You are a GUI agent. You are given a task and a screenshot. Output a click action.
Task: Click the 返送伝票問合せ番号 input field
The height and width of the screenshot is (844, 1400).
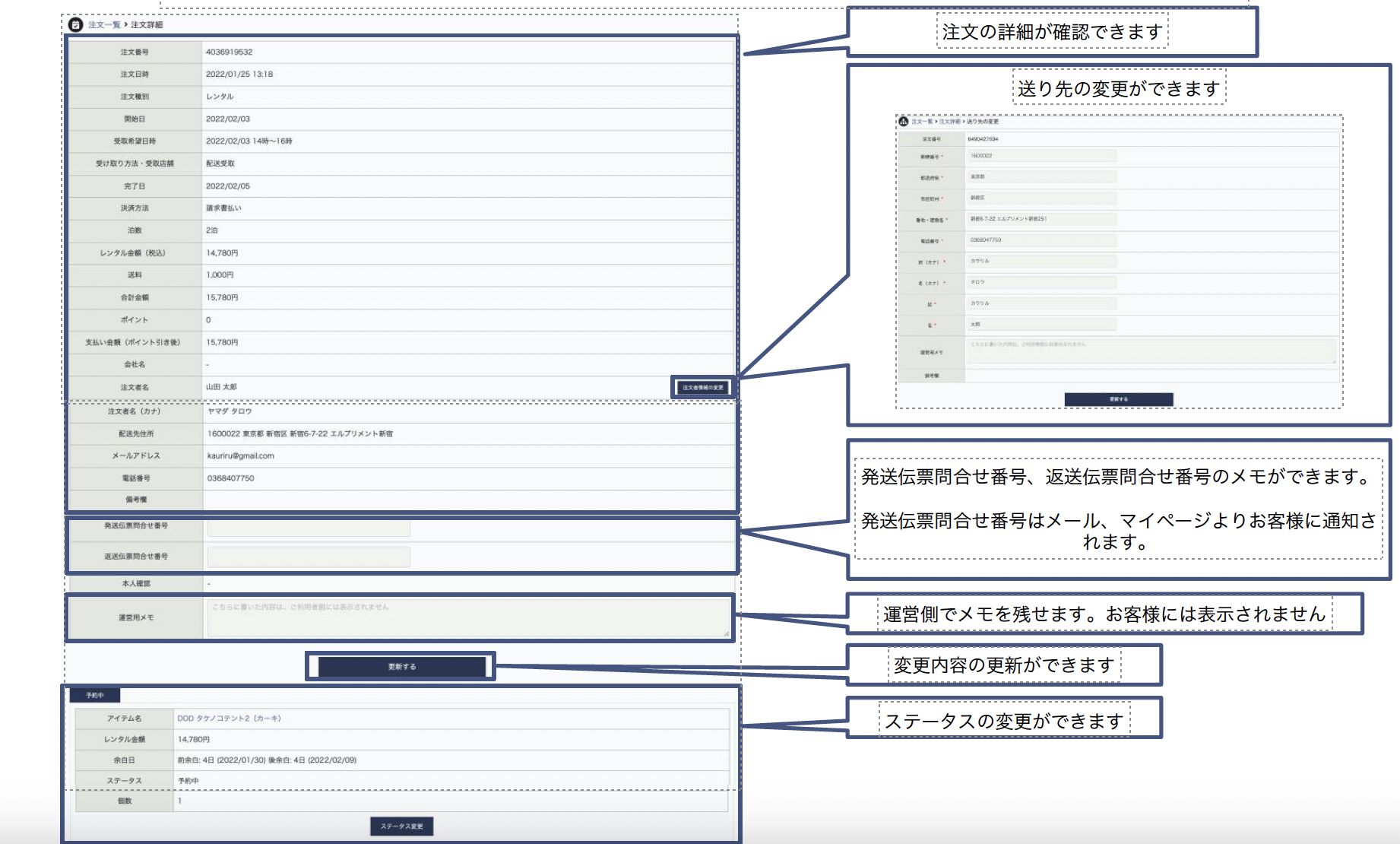pyautogui.click(x=309, y=557)
